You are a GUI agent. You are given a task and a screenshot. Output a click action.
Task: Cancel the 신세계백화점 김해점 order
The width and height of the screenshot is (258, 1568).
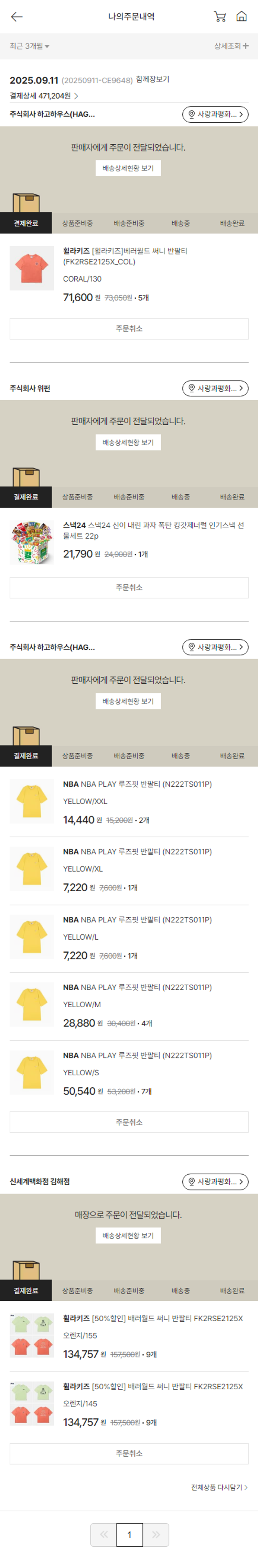pyautogui.click(x=129, y=1454)
